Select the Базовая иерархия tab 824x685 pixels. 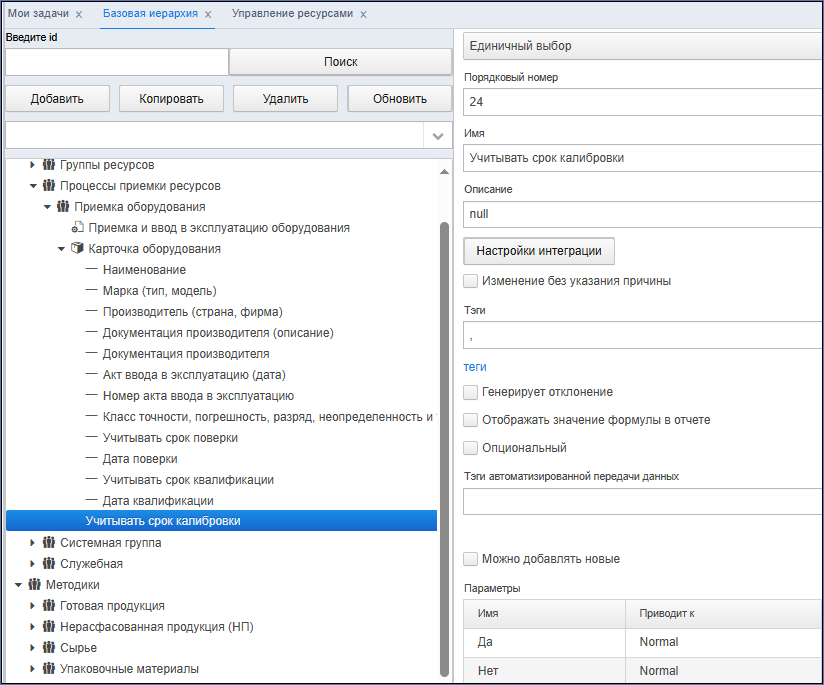click(x=150, y=14)
